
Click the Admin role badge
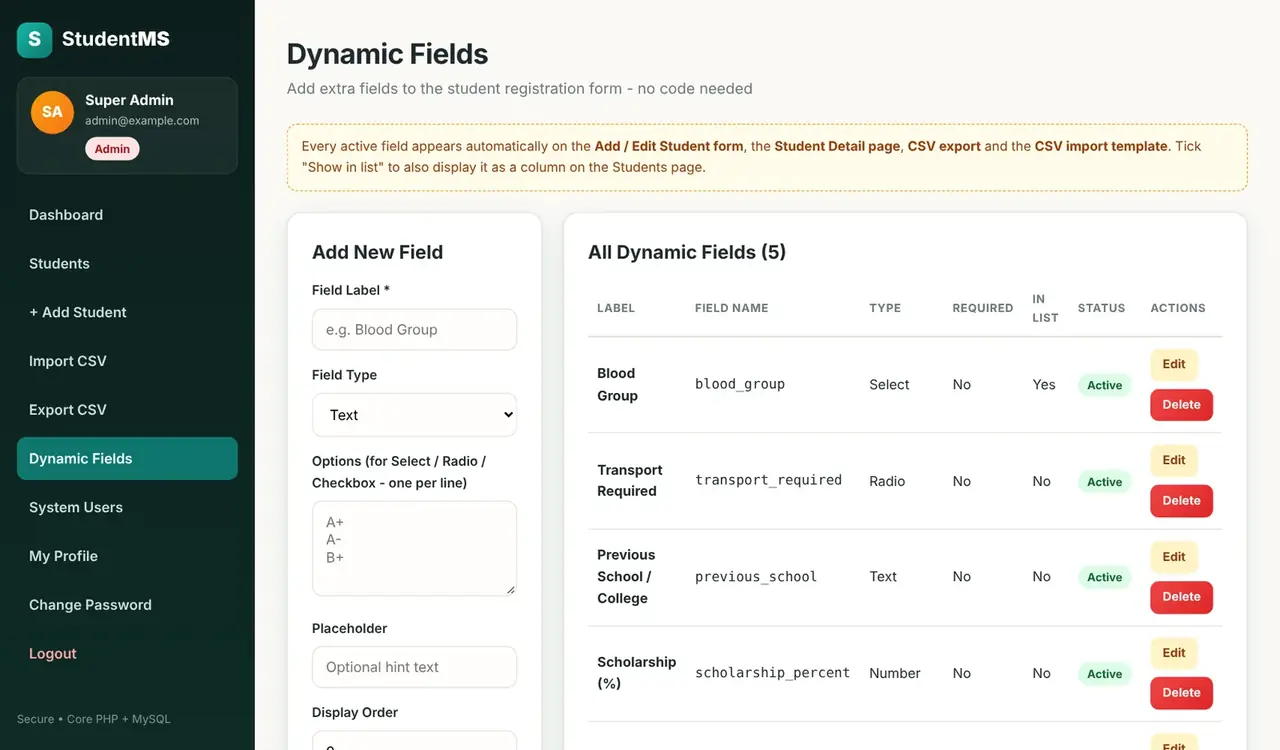(x=112, y=149)
